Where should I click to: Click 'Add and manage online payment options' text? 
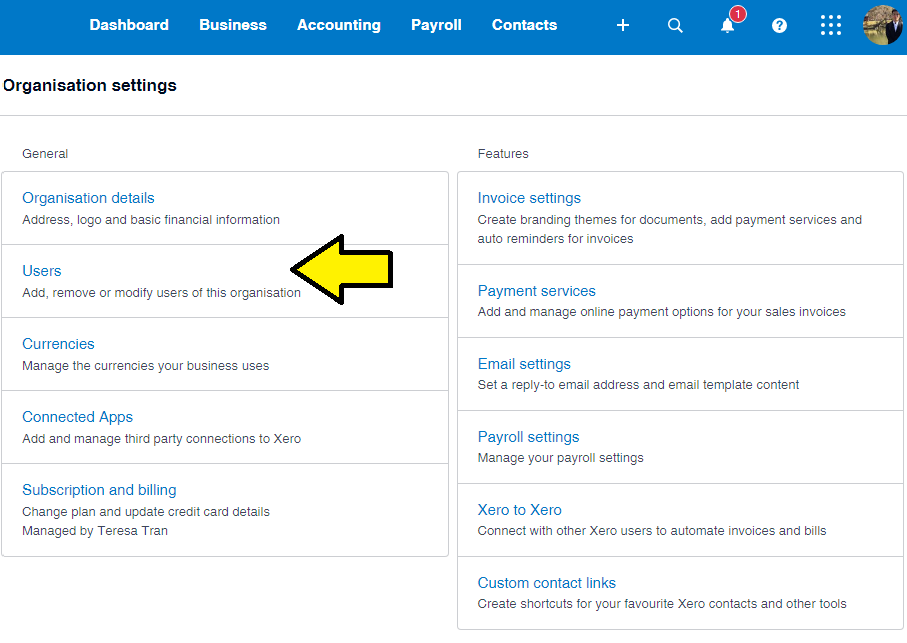(662, 312)
